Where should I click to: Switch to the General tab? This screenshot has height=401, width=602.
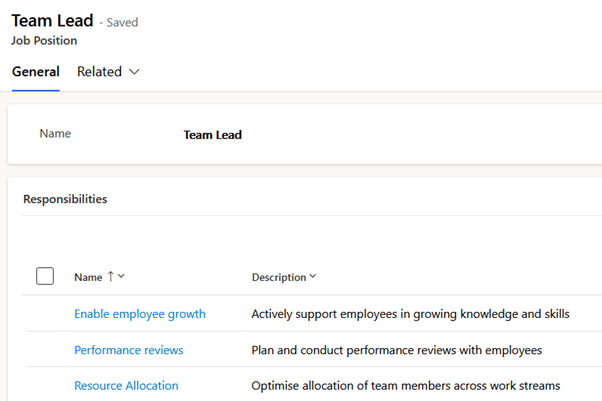point(35,72)
